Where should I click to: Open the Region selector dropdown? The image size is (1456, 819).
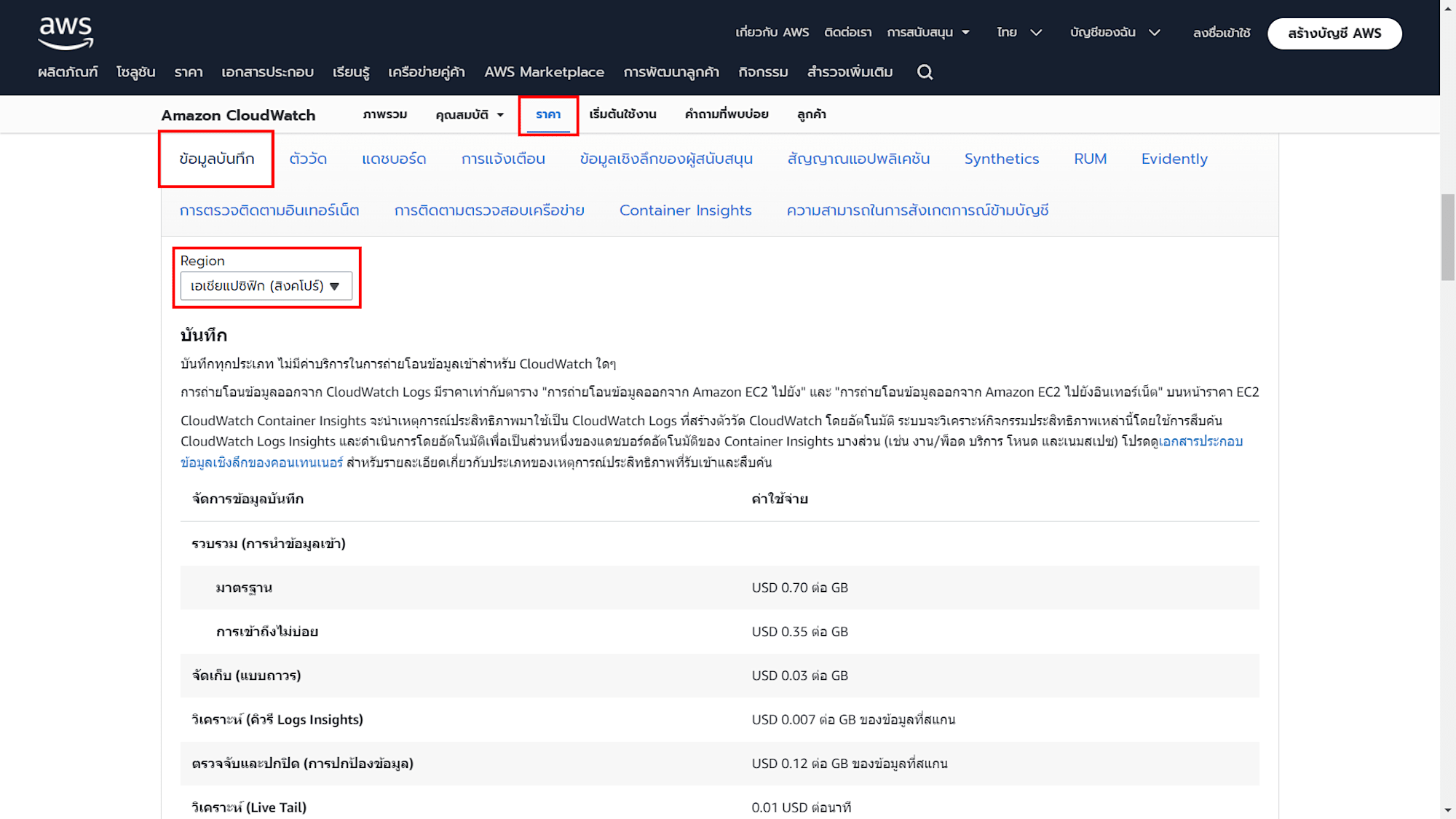coord(266,286)
